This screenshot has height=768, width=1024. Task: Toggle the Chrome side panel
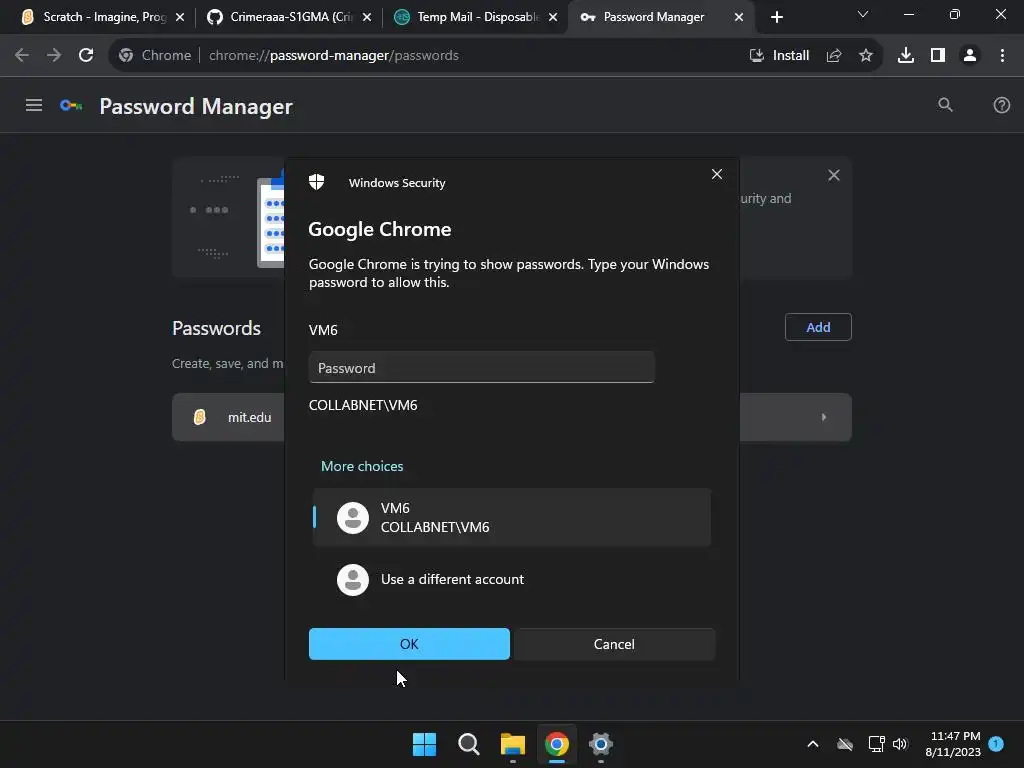[x=937, y=56]
